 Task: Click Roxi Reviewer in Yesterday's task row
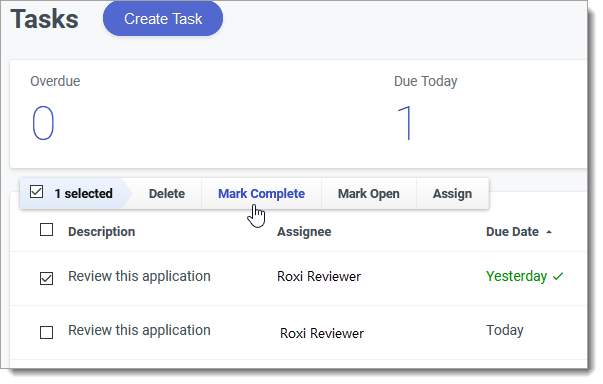pyautogui.click(x=319, y=276)
